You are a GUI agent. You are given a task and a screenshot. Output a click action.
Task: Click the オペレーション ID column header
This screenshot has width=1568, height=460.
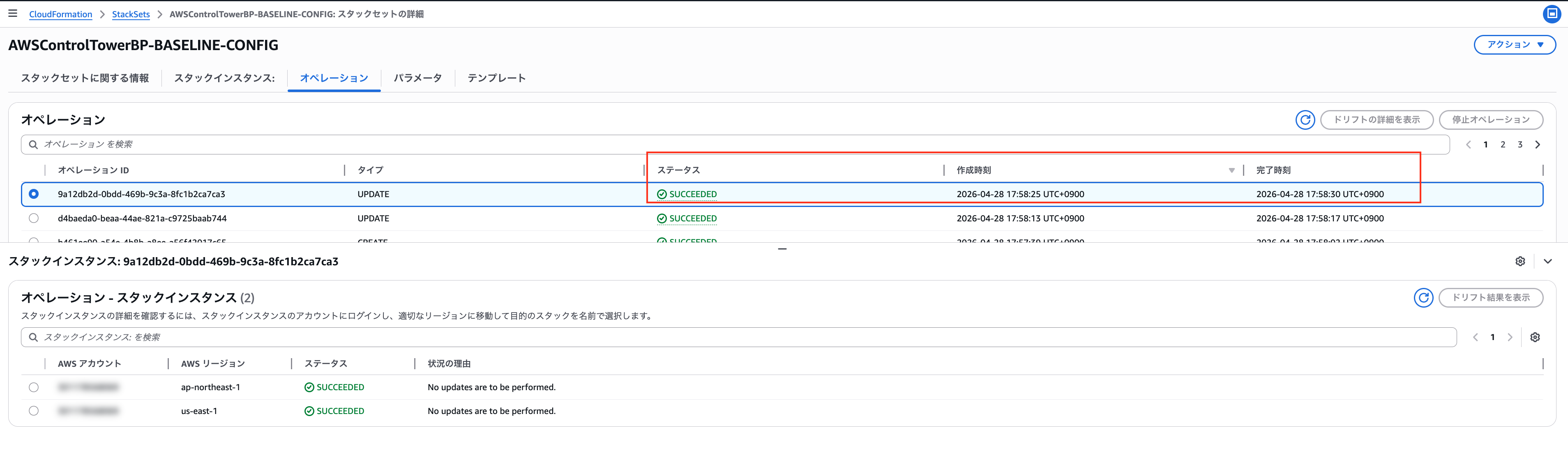(93, 170)
